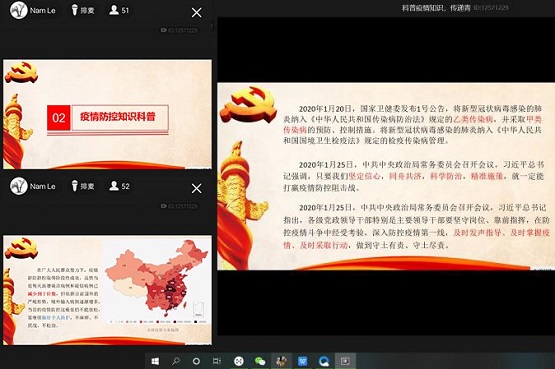Open the blue document app on taskbar
The width and height of the screenshot is (555, 369).
point(303,361)
